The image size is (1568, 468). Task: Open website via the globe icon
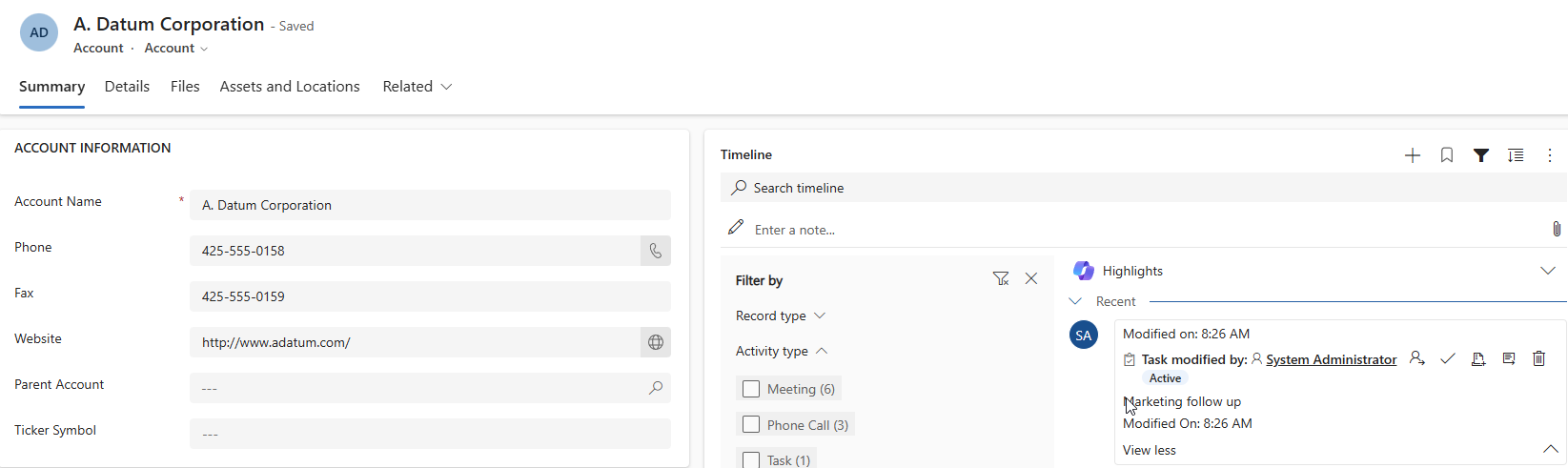(656, 342)
